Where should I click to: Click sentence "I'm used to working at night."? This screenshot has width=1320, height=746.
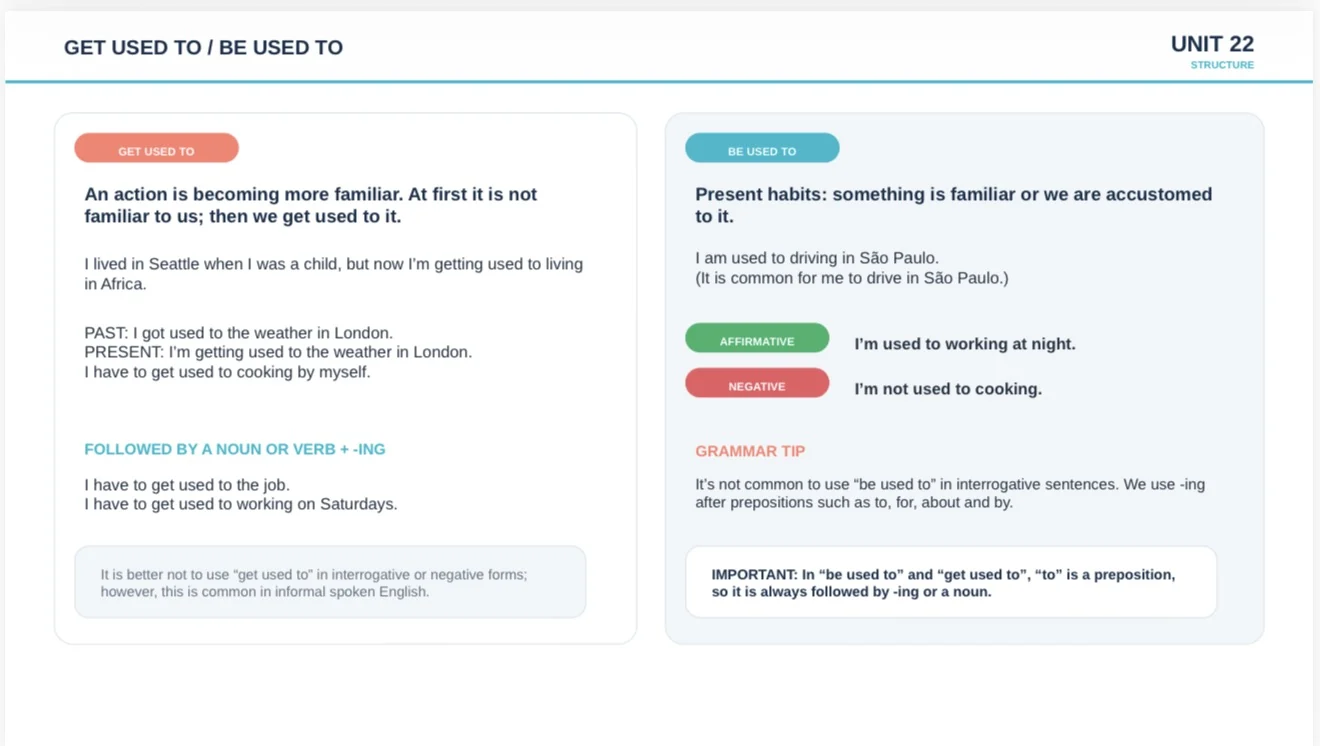point(965,344)
